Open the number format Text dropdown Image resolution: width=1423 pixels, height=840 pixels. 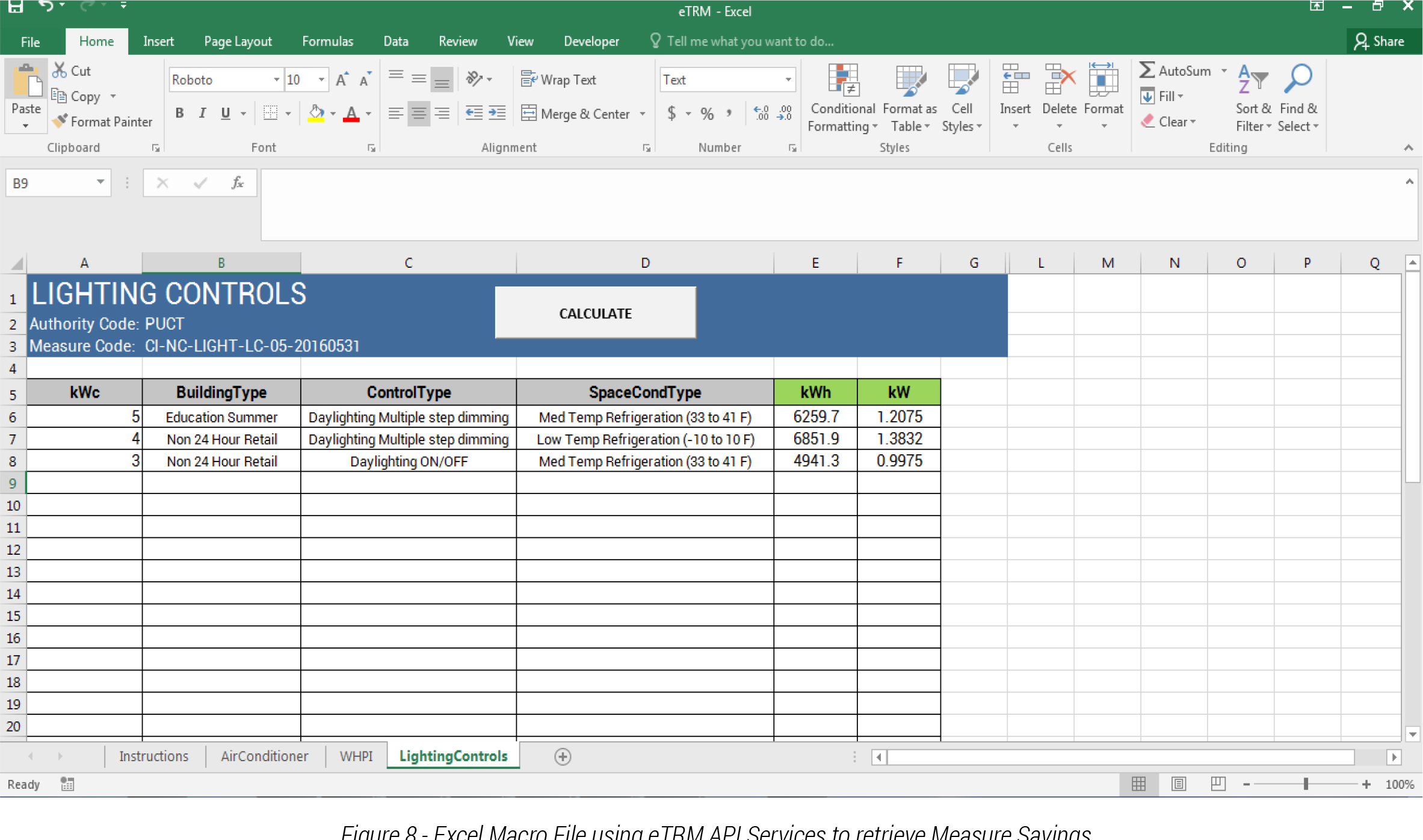[x=788, y=79]
